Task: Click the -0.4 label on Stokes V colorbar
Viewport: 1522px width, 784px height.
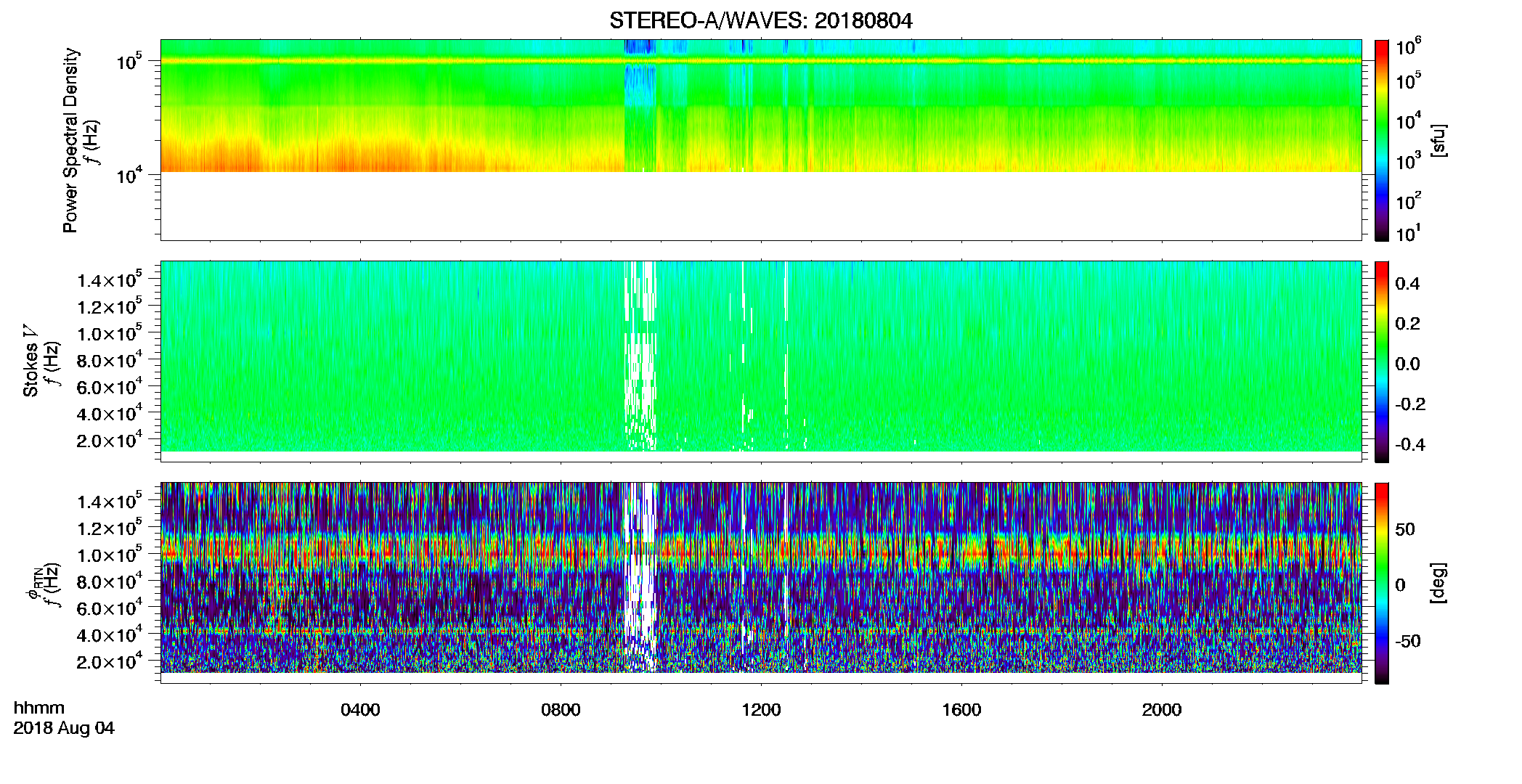Action: [x=1410, y=445]
